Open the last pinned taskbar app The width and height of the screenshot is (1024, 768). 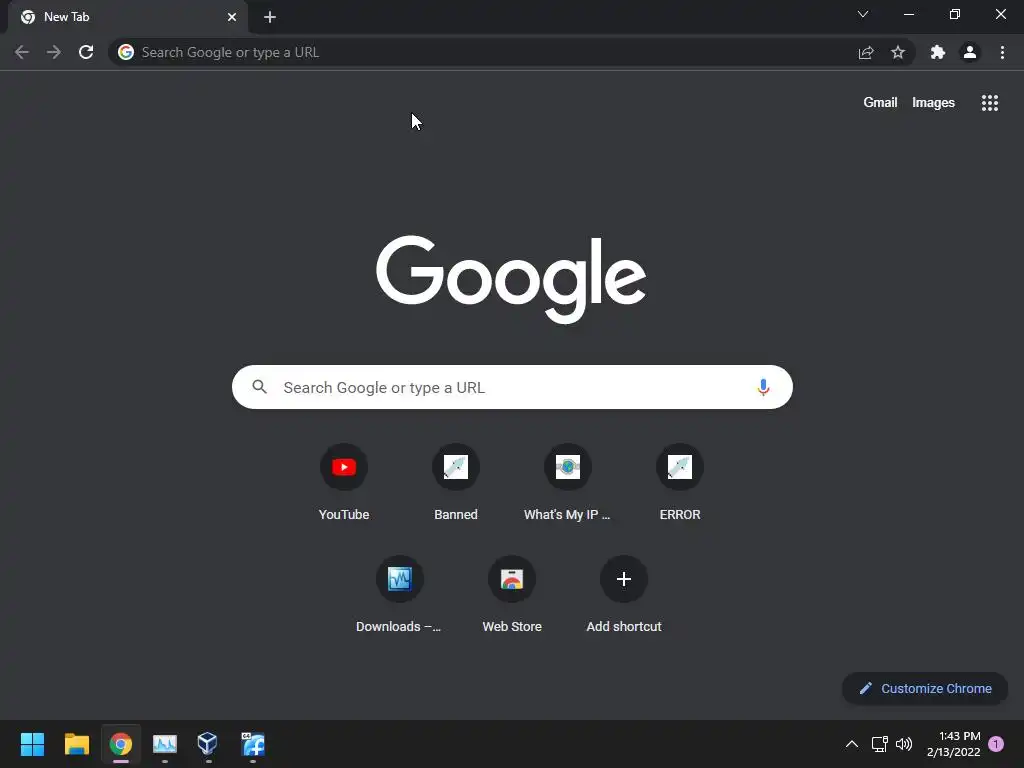[253, 744]
